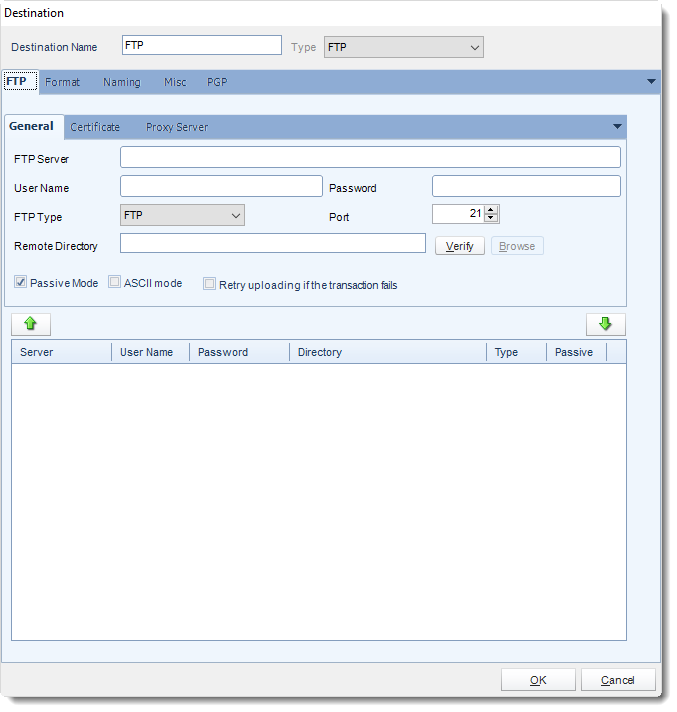Open the Misc tab
Viewport: 677px width, 712px height.
tap(175, 82)
